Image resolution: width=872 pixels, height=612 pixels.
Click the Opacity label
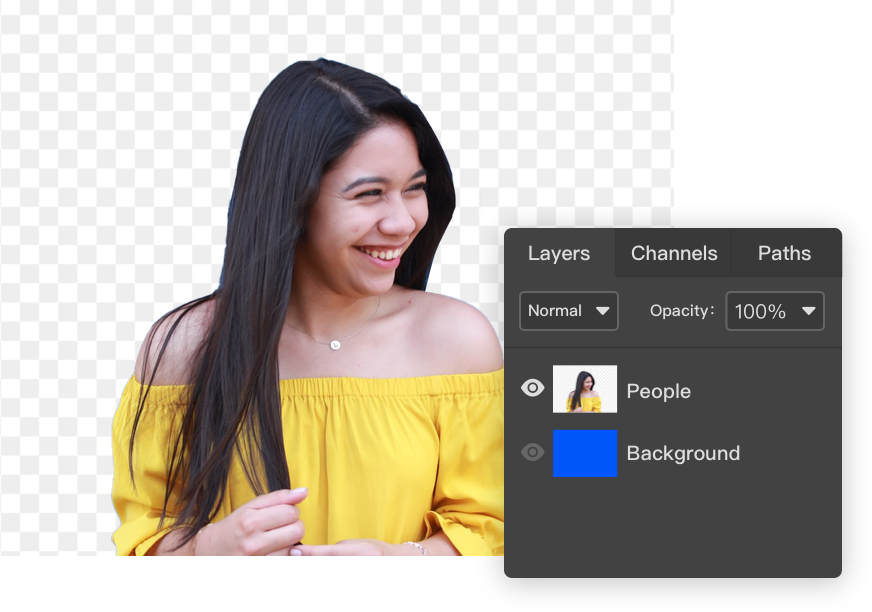click(681, 311)
